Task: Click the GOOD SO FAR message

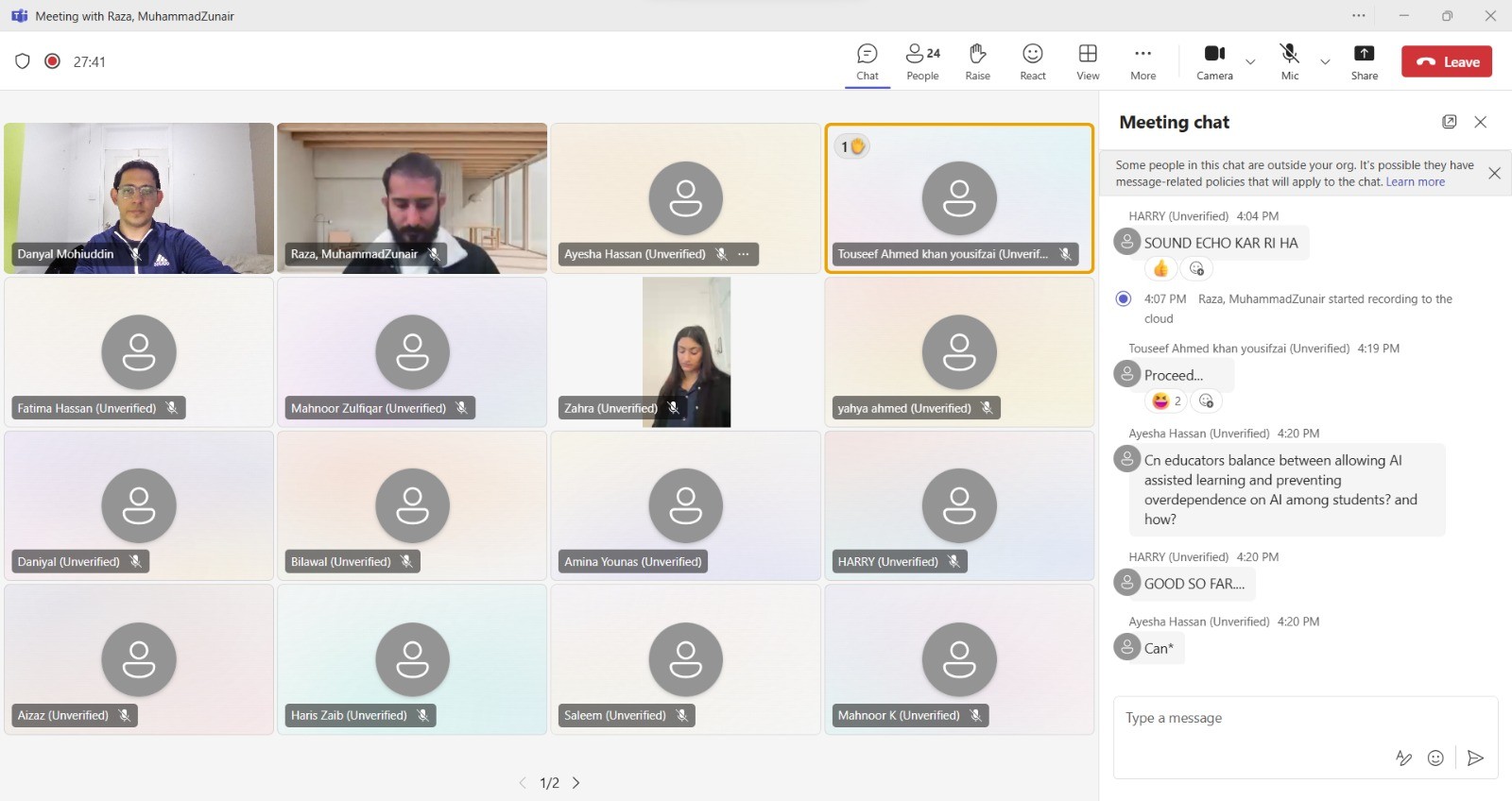Action: pyautogui.click(x=1194, y=584)
